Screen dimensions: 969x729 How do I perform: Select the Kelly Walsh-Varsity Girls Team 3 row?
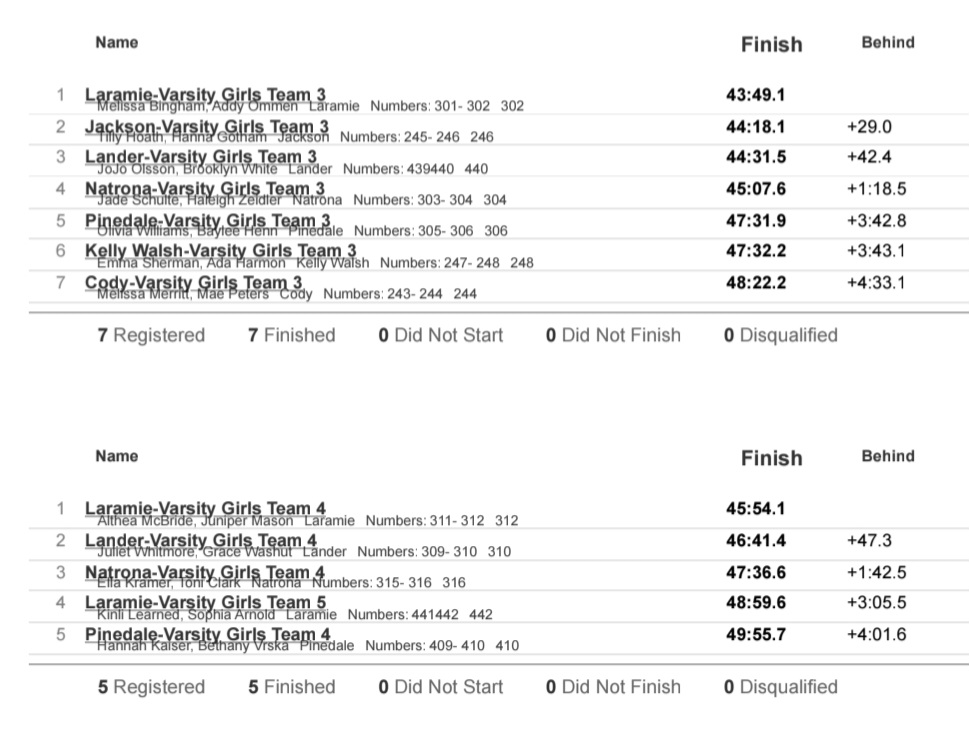(220, 251)
